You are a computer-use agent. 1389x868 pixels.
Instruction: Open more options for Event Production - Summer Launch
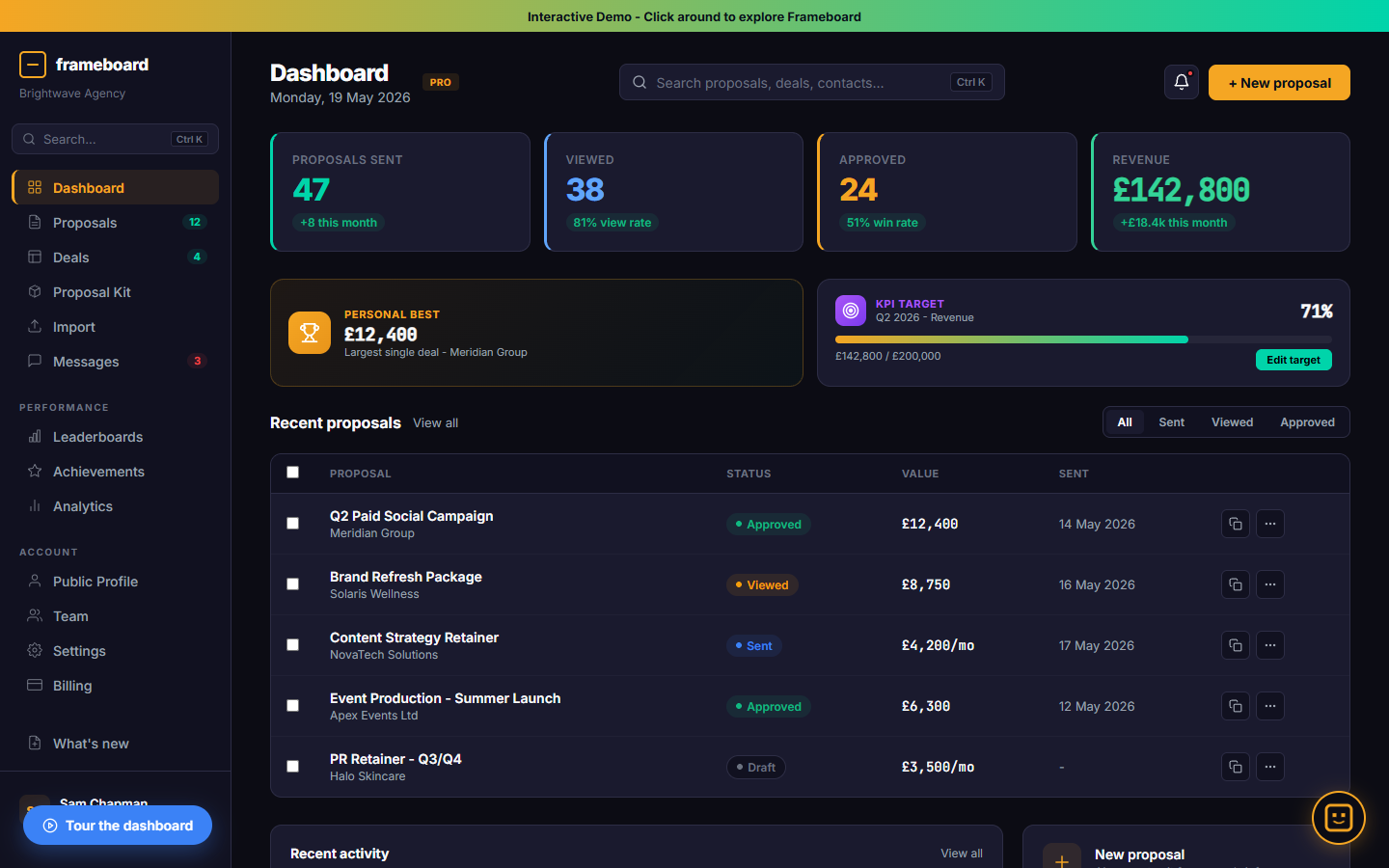(x=1270, y=706)
